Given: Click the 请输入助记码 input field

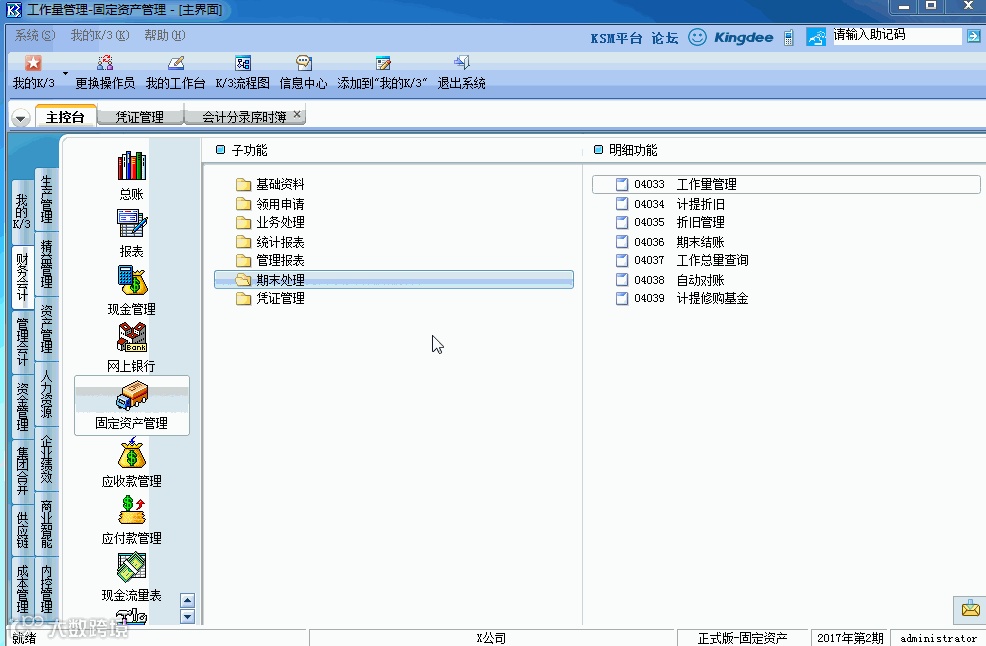Looking at the screenshot, I should [897, 36].
